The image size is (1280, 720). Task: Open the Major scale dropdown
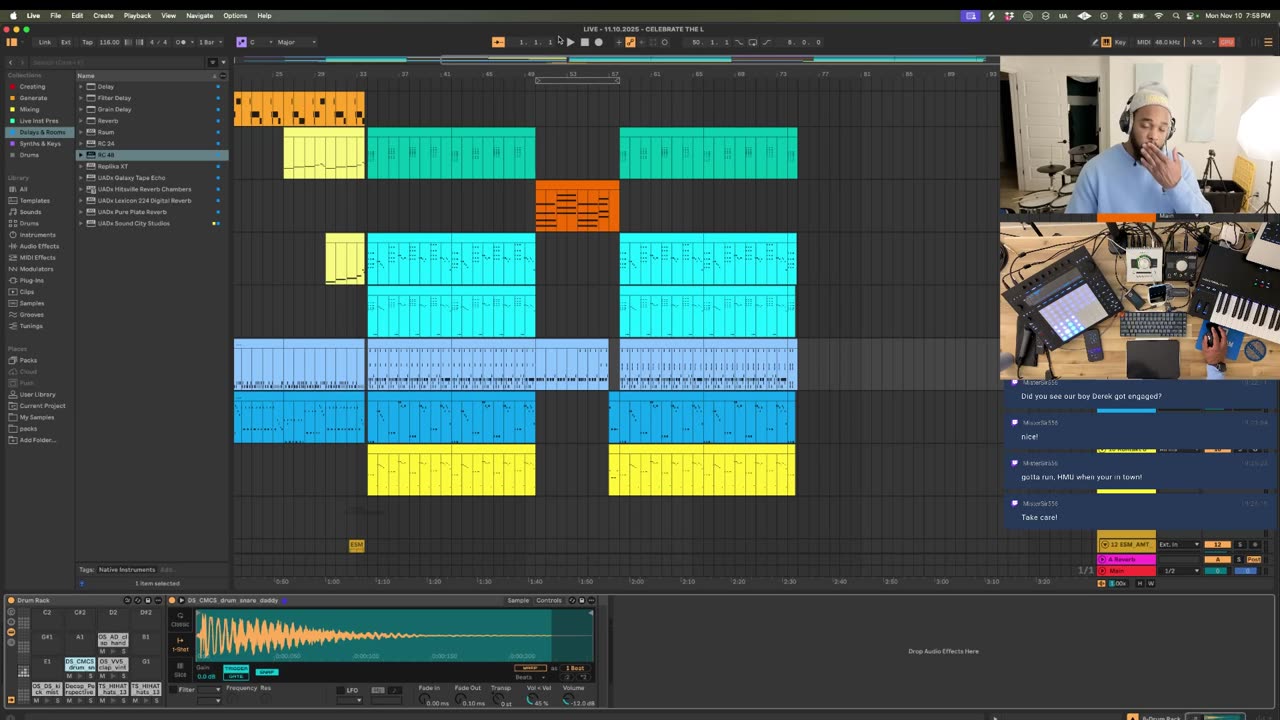[296, 42]
